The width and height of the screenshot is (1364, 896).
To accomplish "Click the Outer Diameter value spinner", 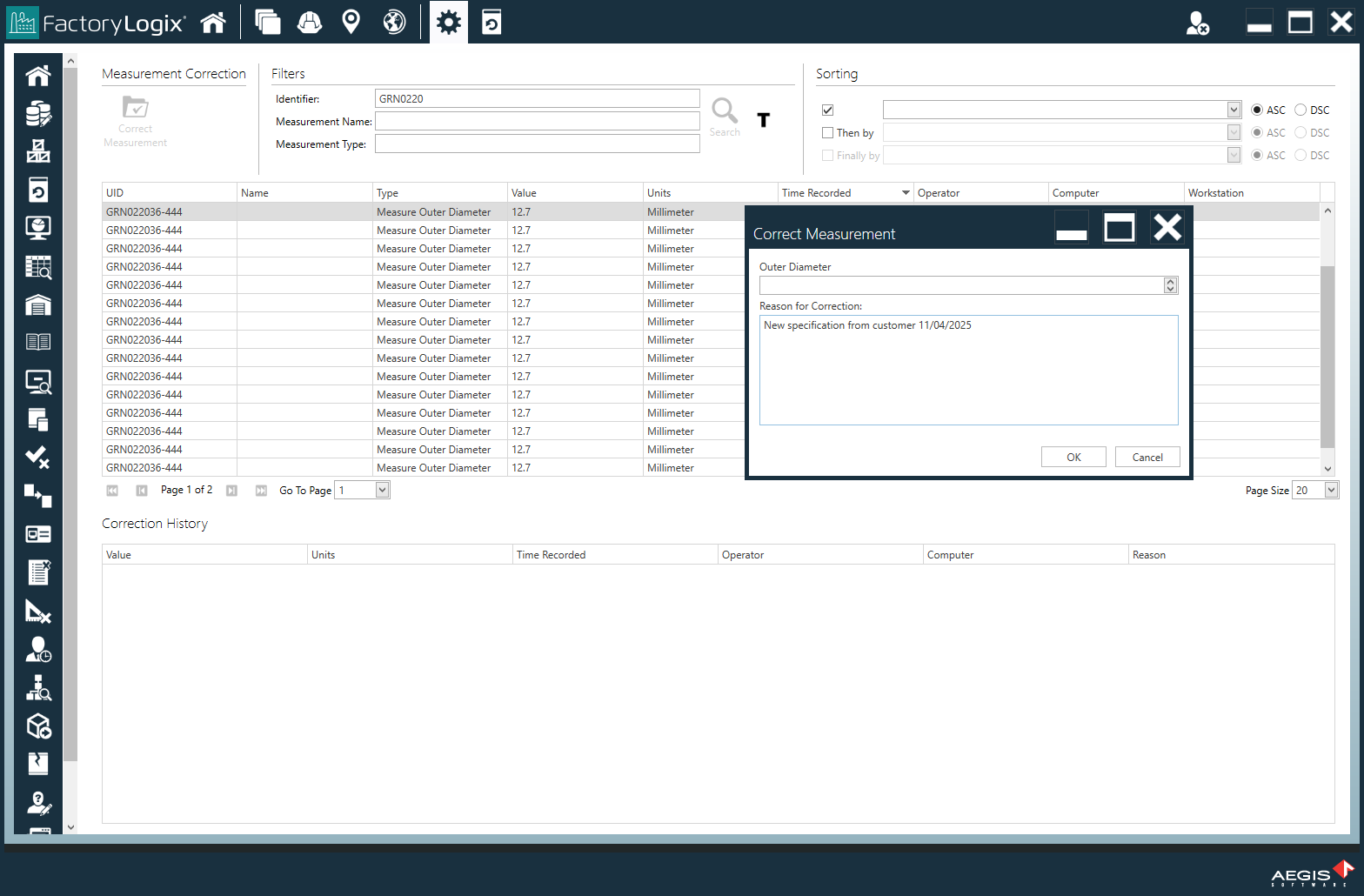I will [x=1170, y=285].
